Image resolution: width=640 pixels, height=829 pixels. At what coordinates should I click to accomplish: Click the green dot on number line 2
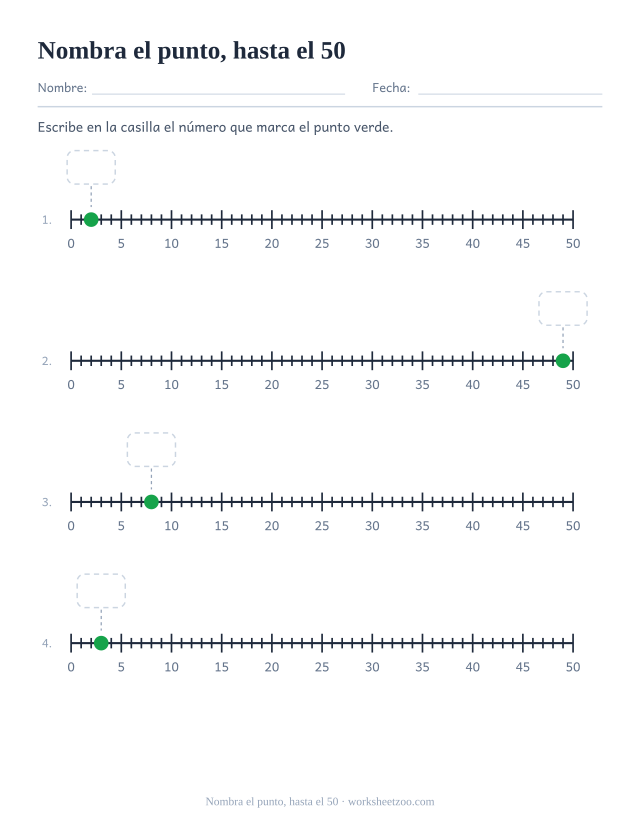tap(563, 361)
